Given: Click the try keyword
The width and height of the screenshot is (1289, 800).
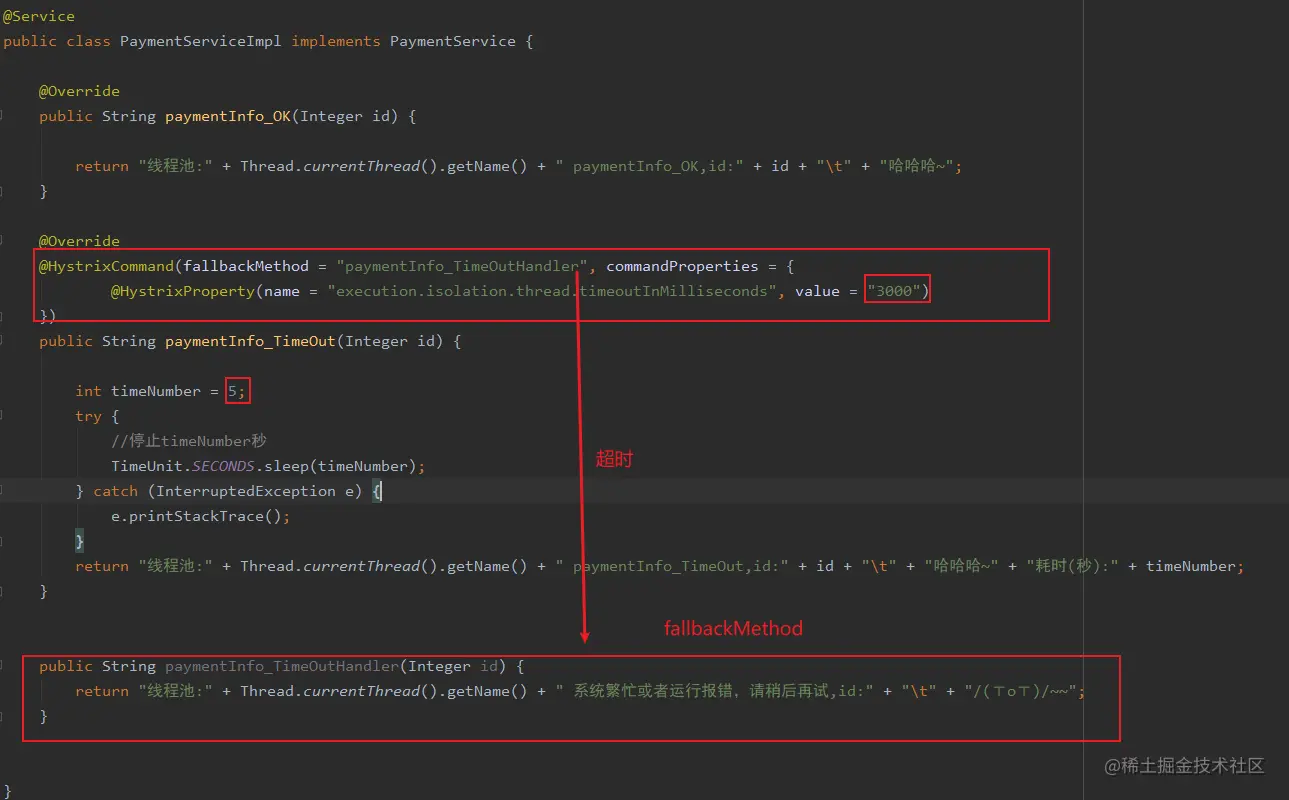Looking at the screenshot, I should click(x=88, y=416).
